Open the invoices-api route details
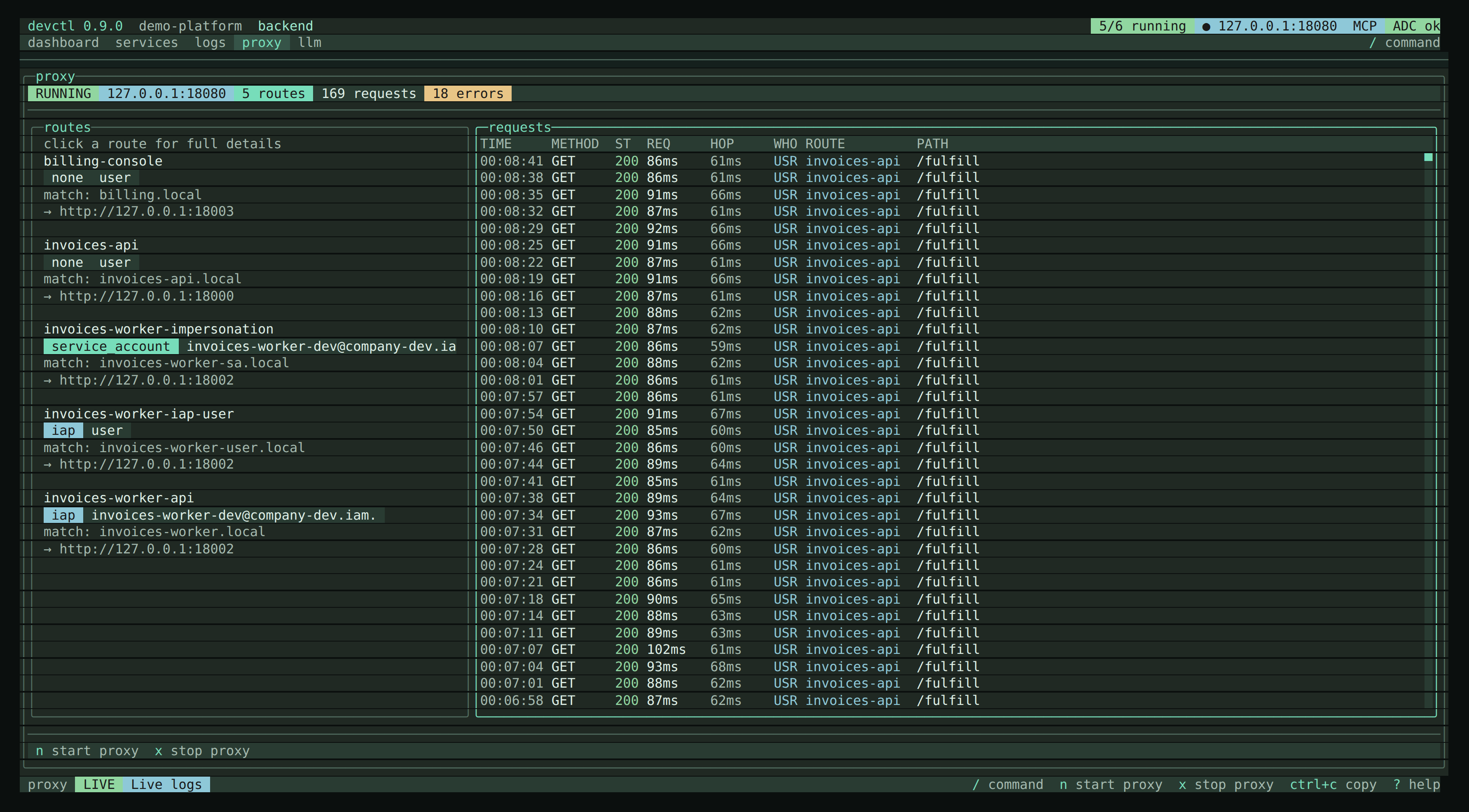1469x812 pixels. 91,245
